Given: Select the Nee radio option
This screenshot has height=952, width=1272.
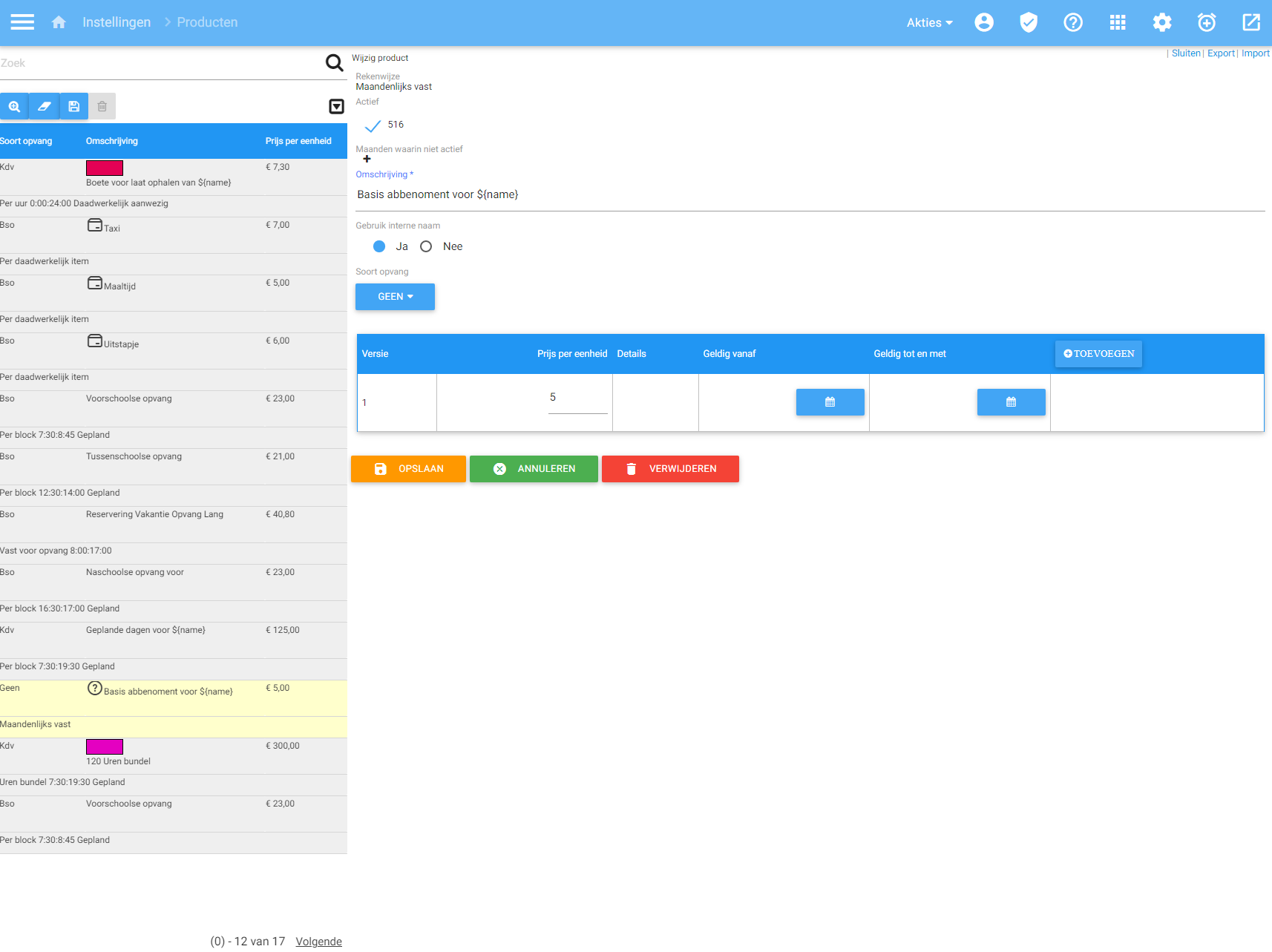Looking at the screenshot, I should (426, 246).
